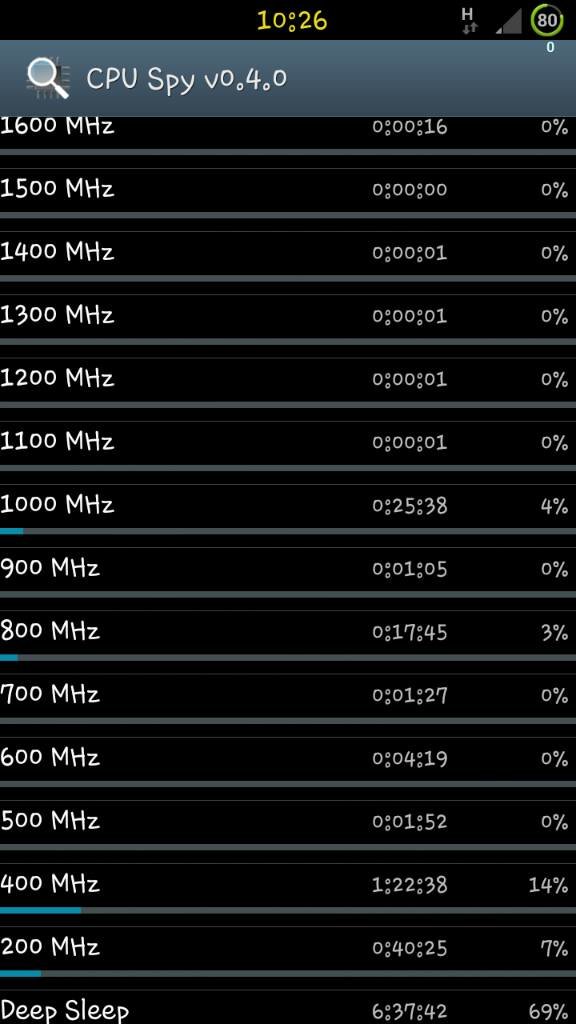Tap the CPU Spy magnifier app icon
The height and width of the screenshot is (1024, 576).
(48, 78)
